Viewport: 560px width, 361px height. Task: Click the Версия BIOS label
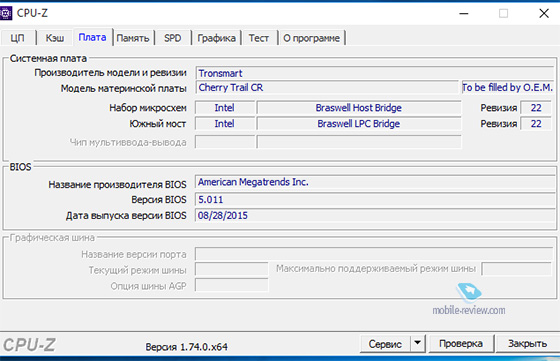tap(159, 200)
